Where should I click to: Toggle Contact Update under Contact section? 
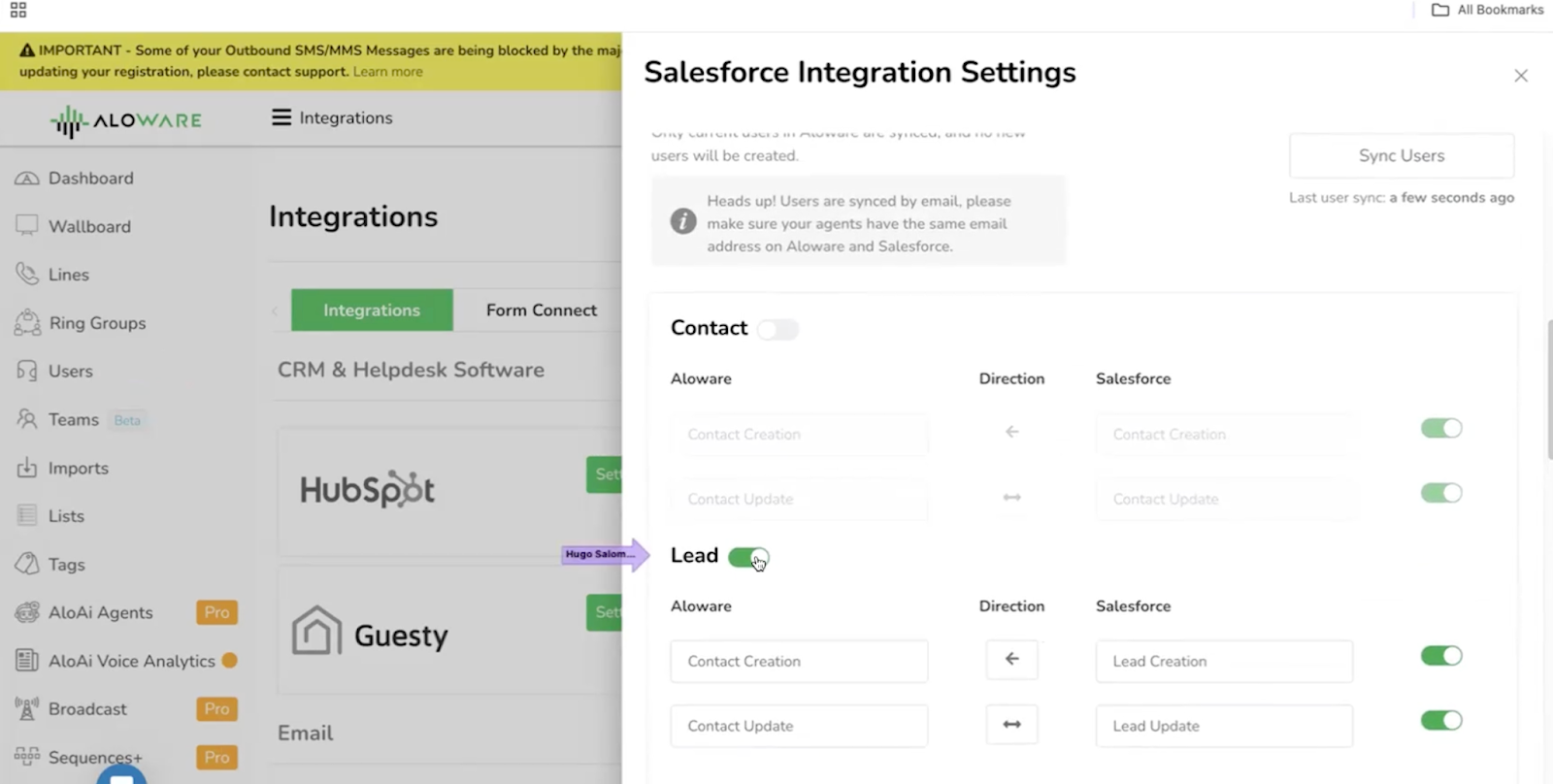1441,493
